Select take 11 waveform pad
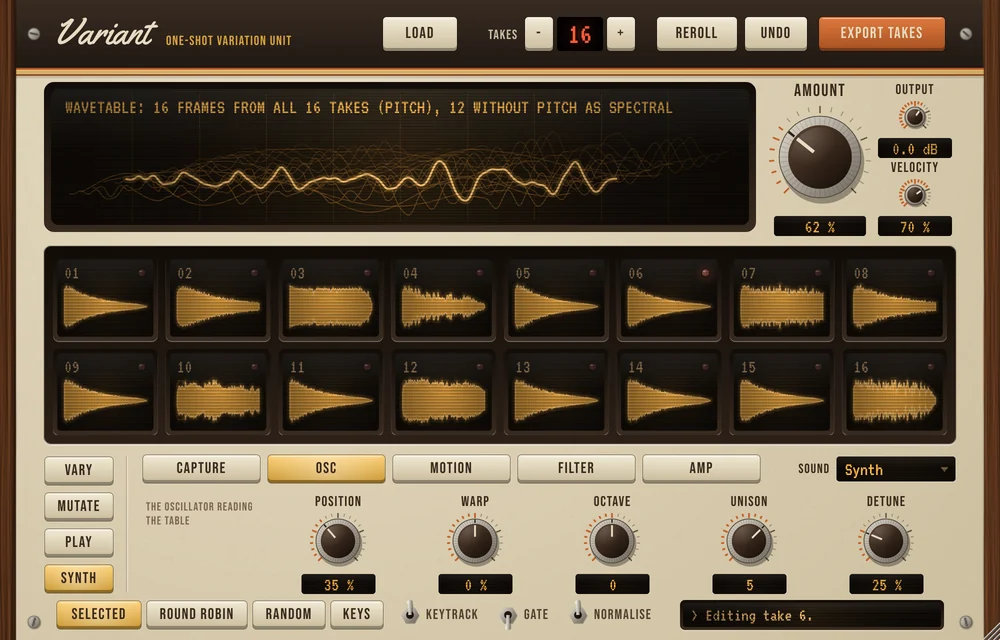This screenshot has height=640, width=1000. (331, 392)
